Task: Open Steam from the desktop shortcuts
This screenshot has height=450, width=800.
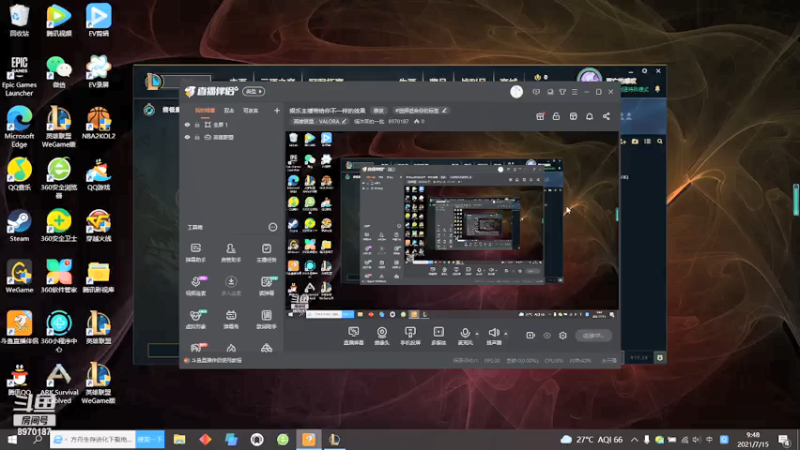Action: (19, 226)
